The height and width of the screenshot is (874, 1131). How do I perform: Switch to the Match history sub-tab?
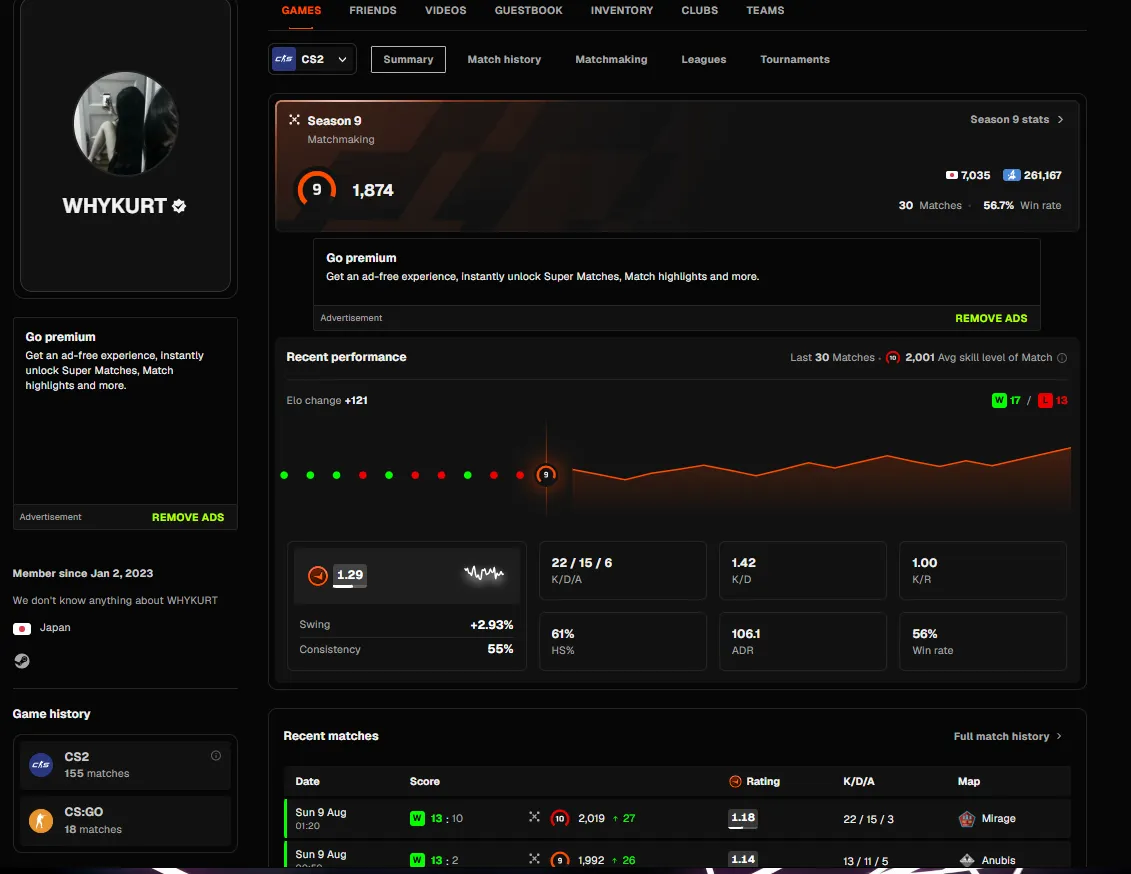[504, 59]
